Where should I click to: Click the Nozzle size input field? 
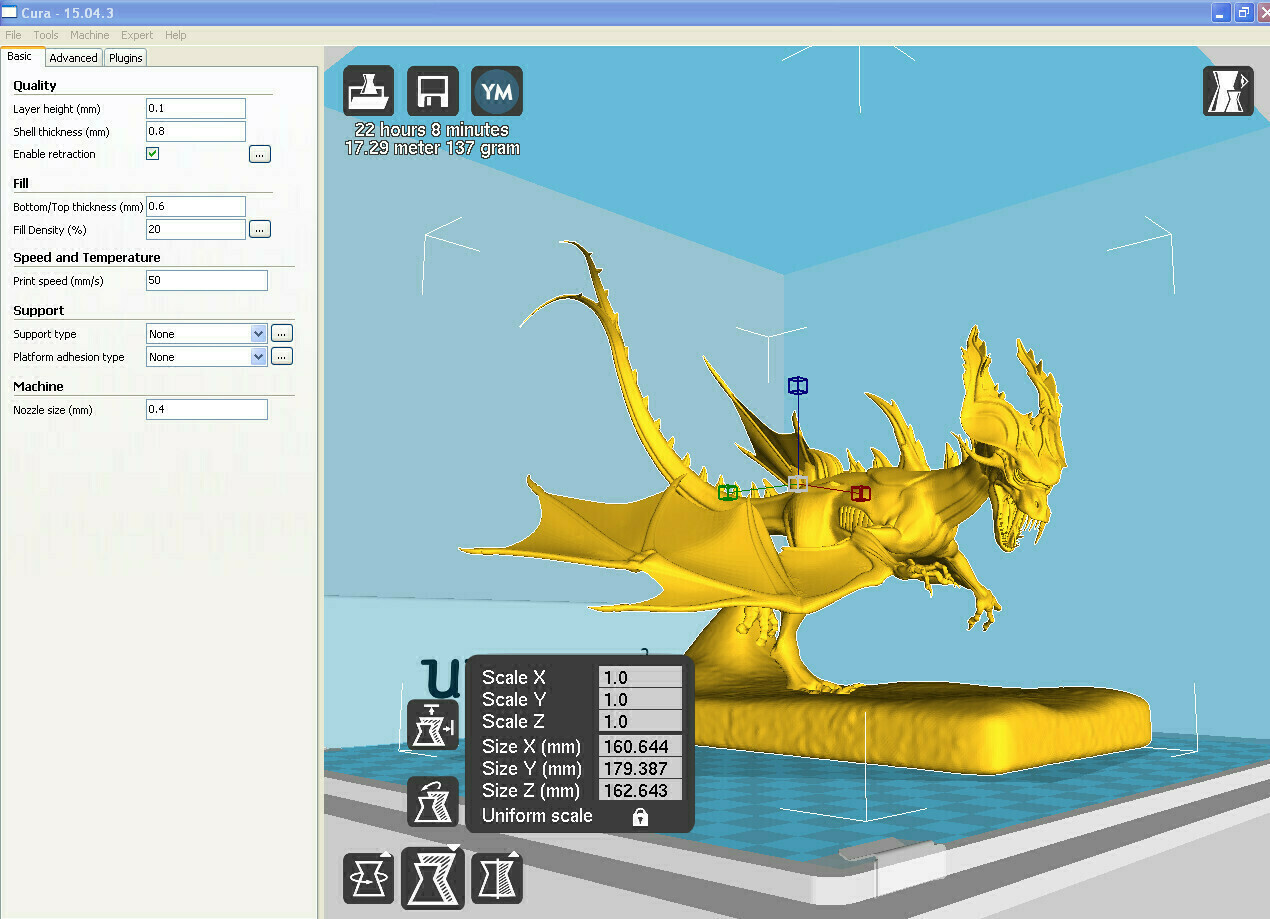click(207, 410)
